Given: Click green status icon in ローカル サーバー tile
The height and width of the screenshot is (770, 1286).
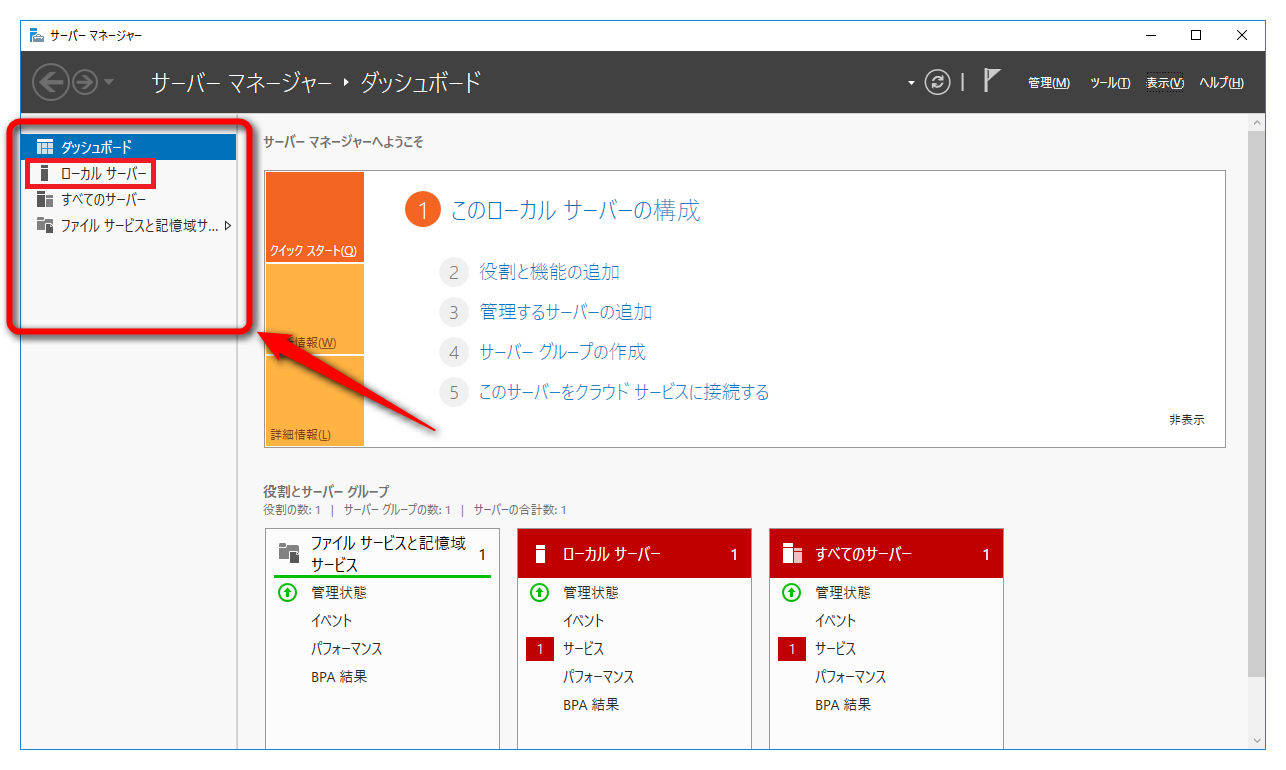Looking at the screenshot, I should point(539,592).
